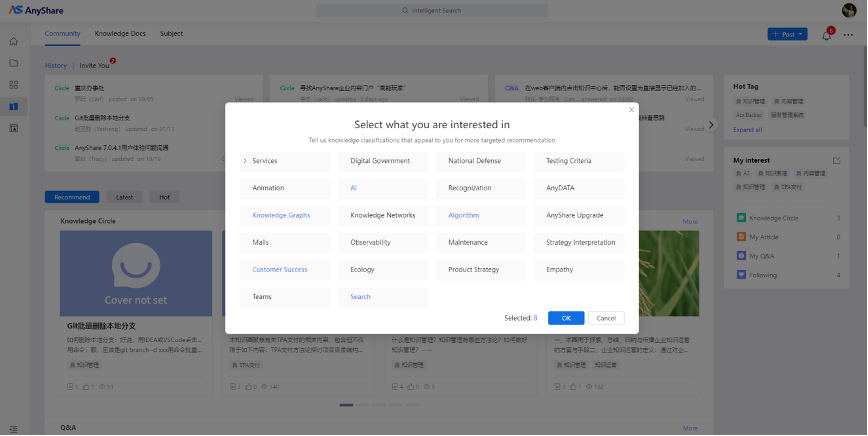Select the Digital Government interest option
This screenshot has width=868, height=436.
click(x=382, y=161)
